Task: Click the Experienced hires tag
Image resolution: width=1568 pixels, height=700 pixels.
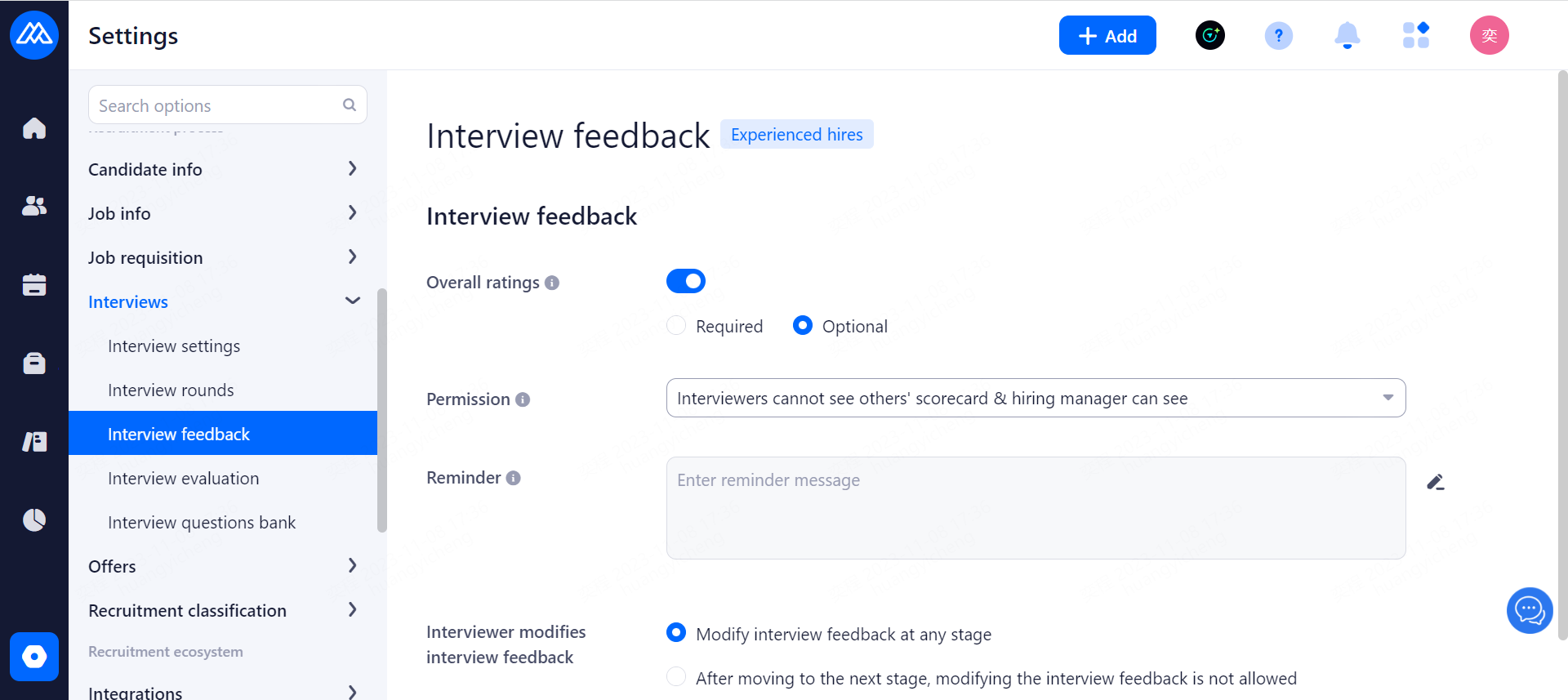Action: 796,135
